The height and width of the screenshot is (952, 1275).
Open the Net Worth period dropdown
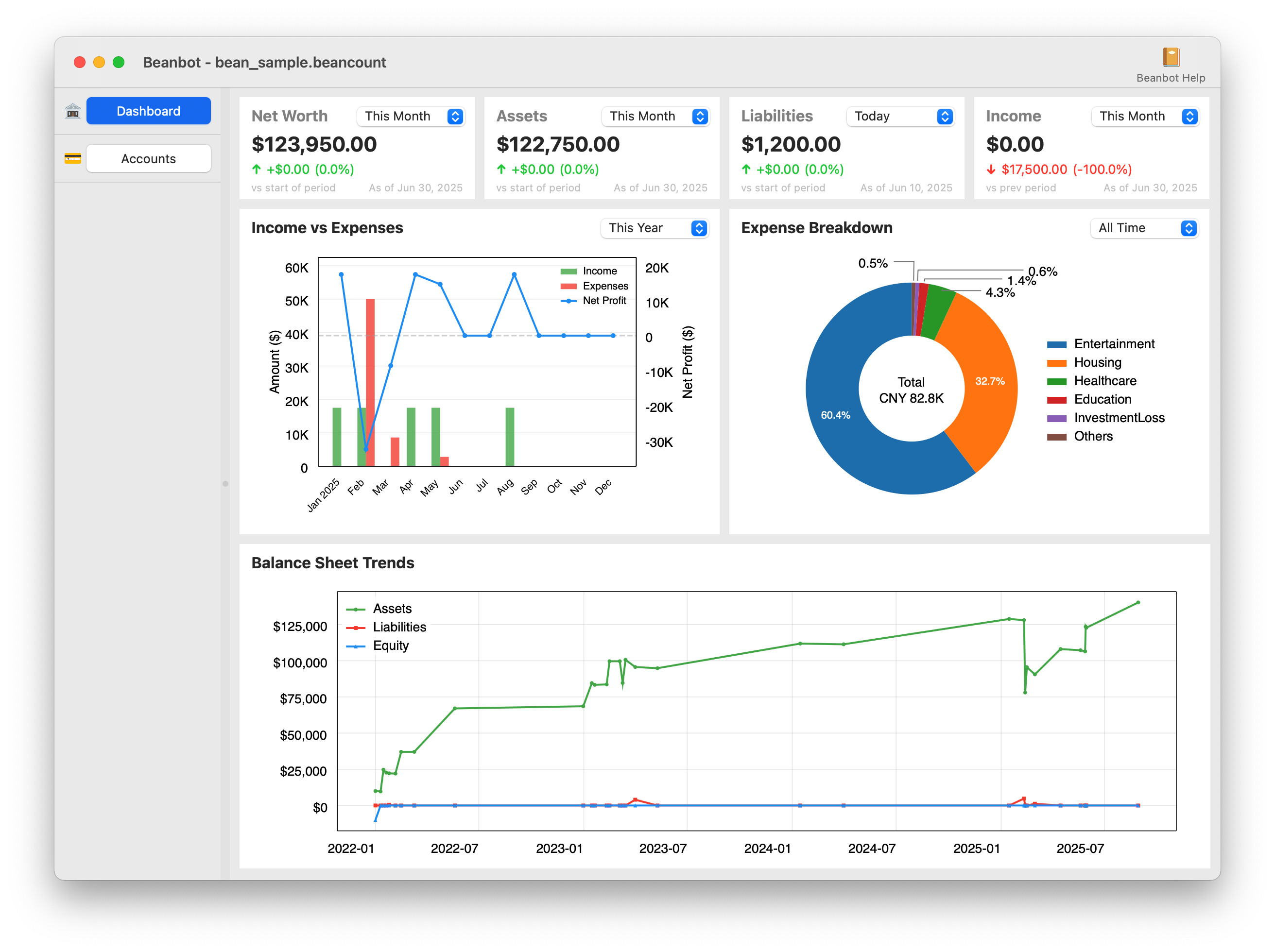(x=411, y=117)
